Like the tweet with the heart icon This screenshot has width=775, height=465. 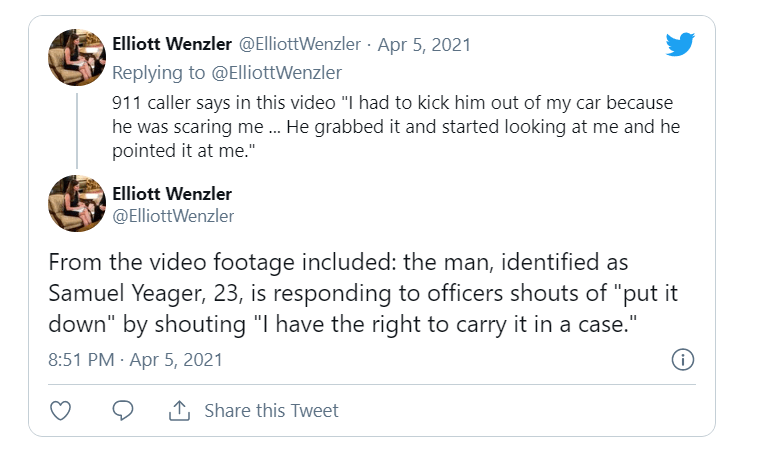[x=60, y=411]
